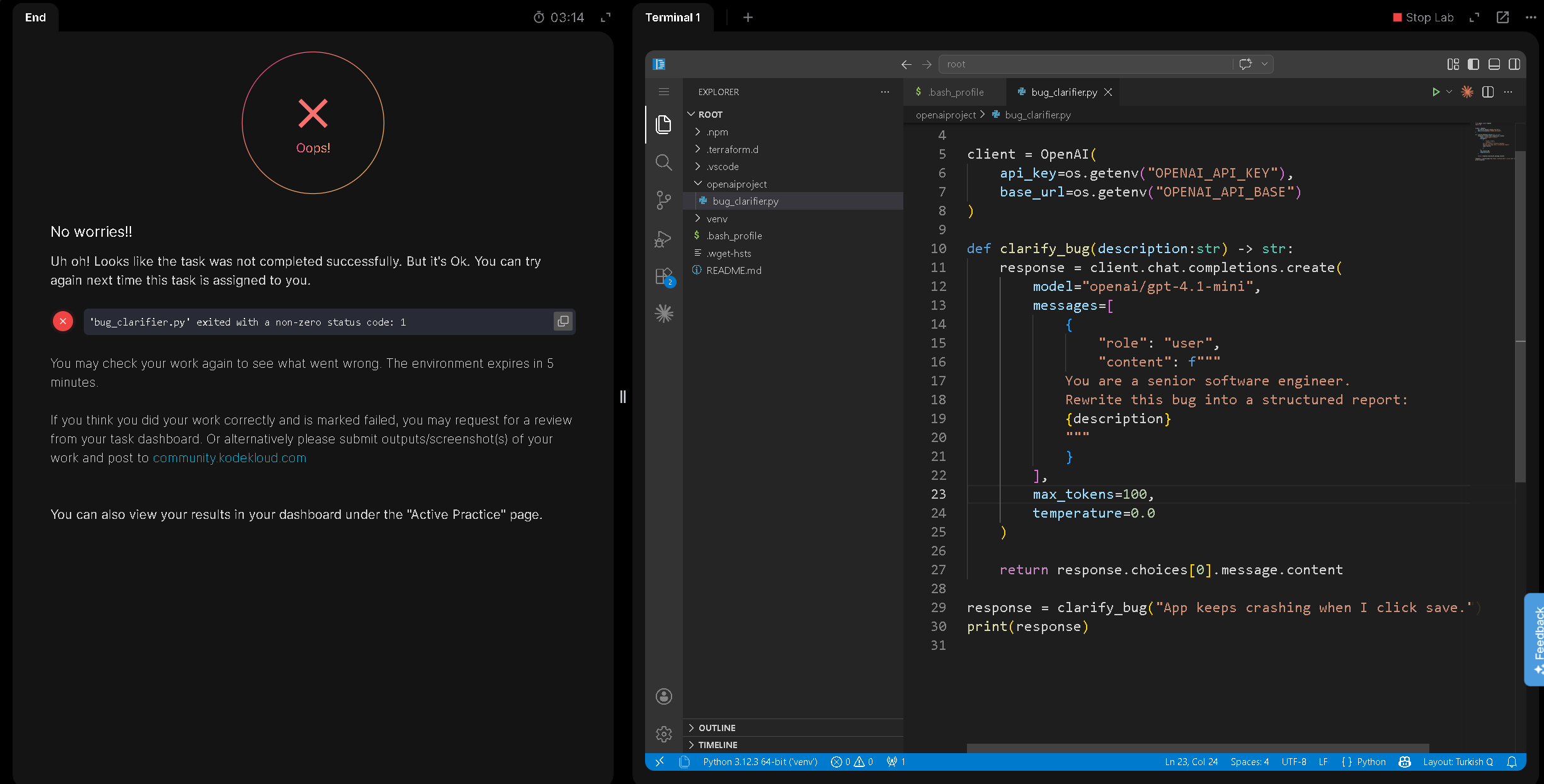Copy the bug_clarifier.py error message

click(x=563, y=322)
